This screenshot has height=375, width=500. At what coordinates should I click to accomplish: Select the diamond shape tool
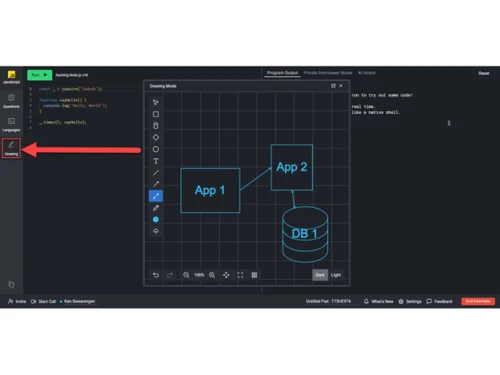coord(156,137)
